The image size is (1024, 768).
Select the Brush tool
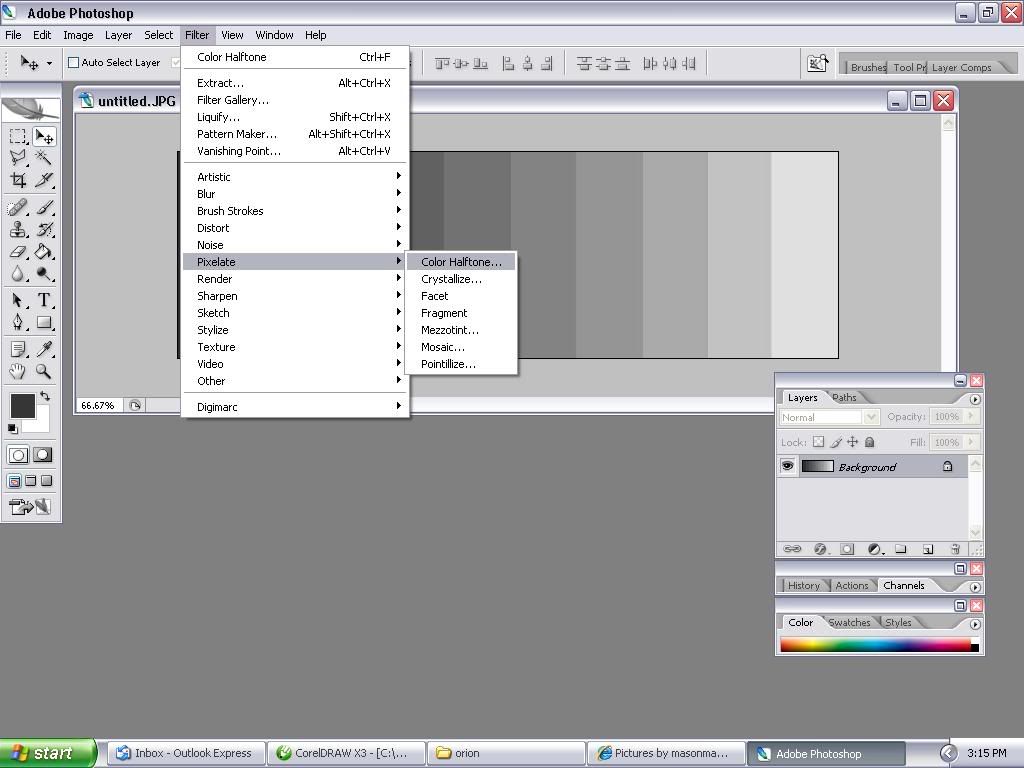click(x=44, y=208)
